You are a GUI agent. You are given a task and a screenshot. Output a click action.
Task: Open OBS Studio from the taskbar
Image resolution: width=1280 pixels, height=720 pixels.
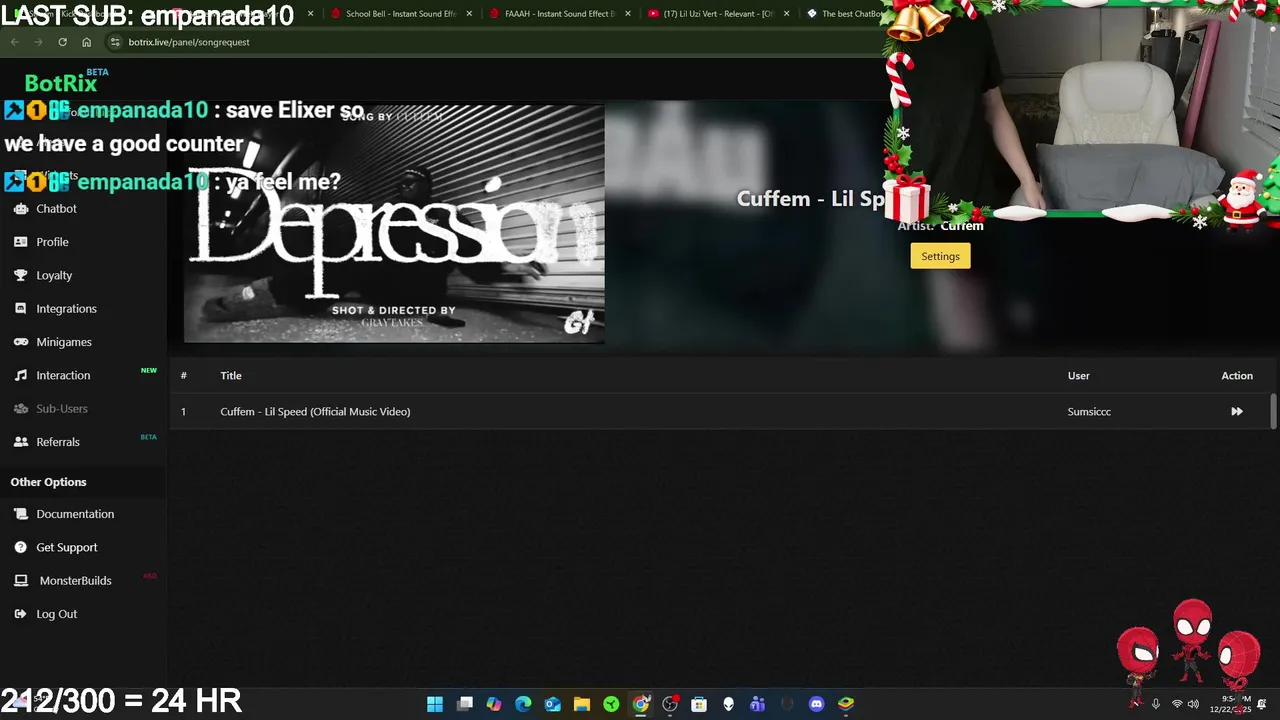coord(670,704)
